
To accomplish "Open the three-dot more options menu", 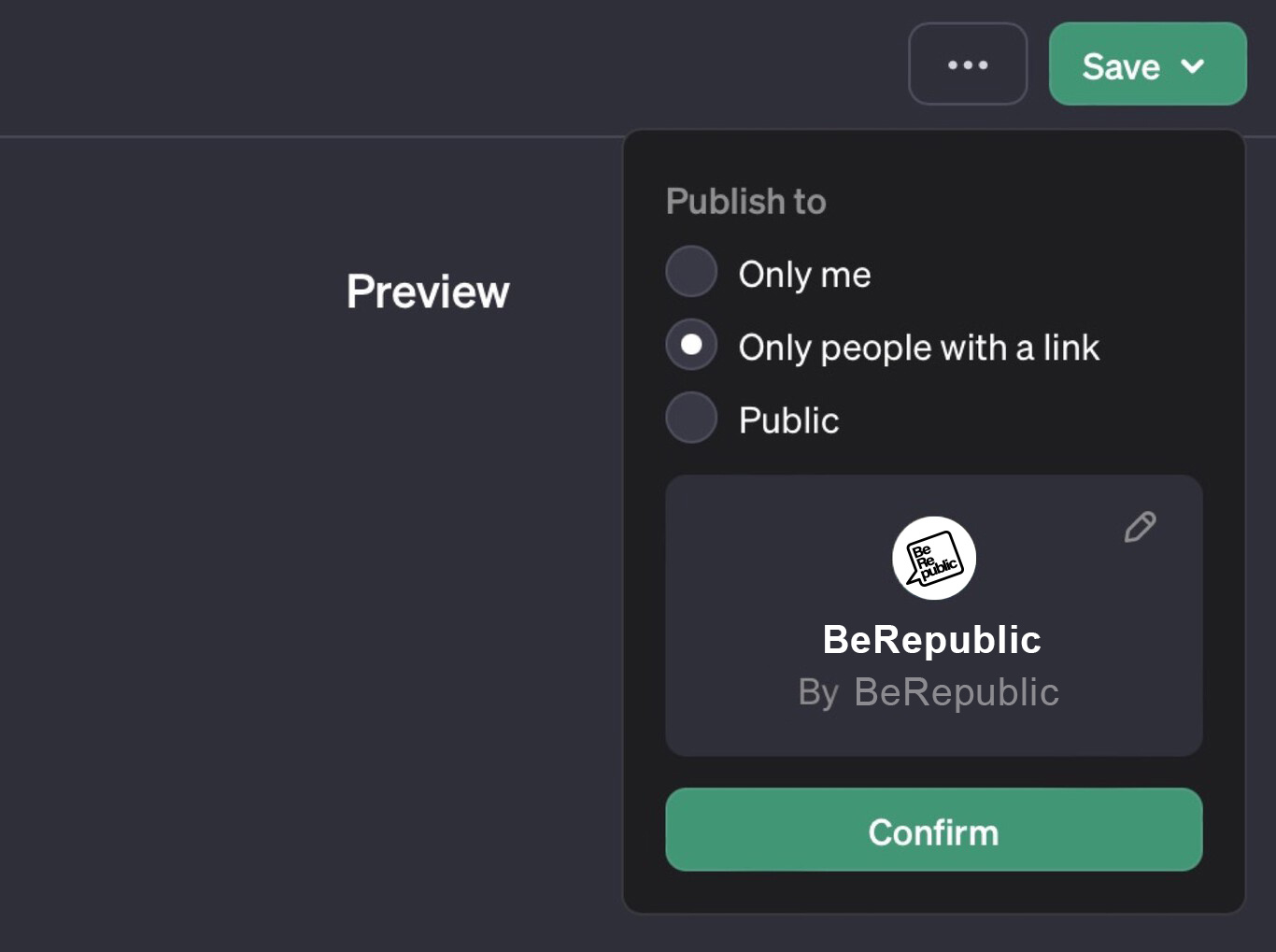I will pos(968,64).
